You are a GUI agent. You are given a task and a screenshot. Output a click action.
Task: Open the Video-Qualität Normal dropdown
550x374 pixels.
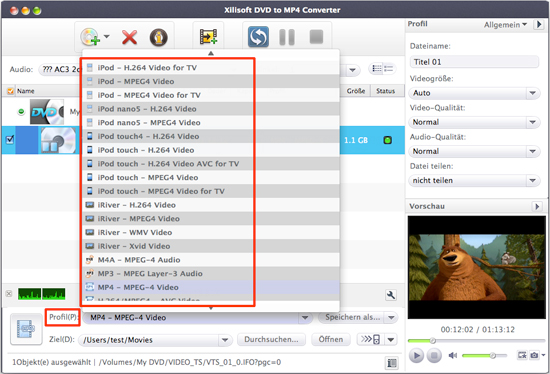click(x=474, y=122)
